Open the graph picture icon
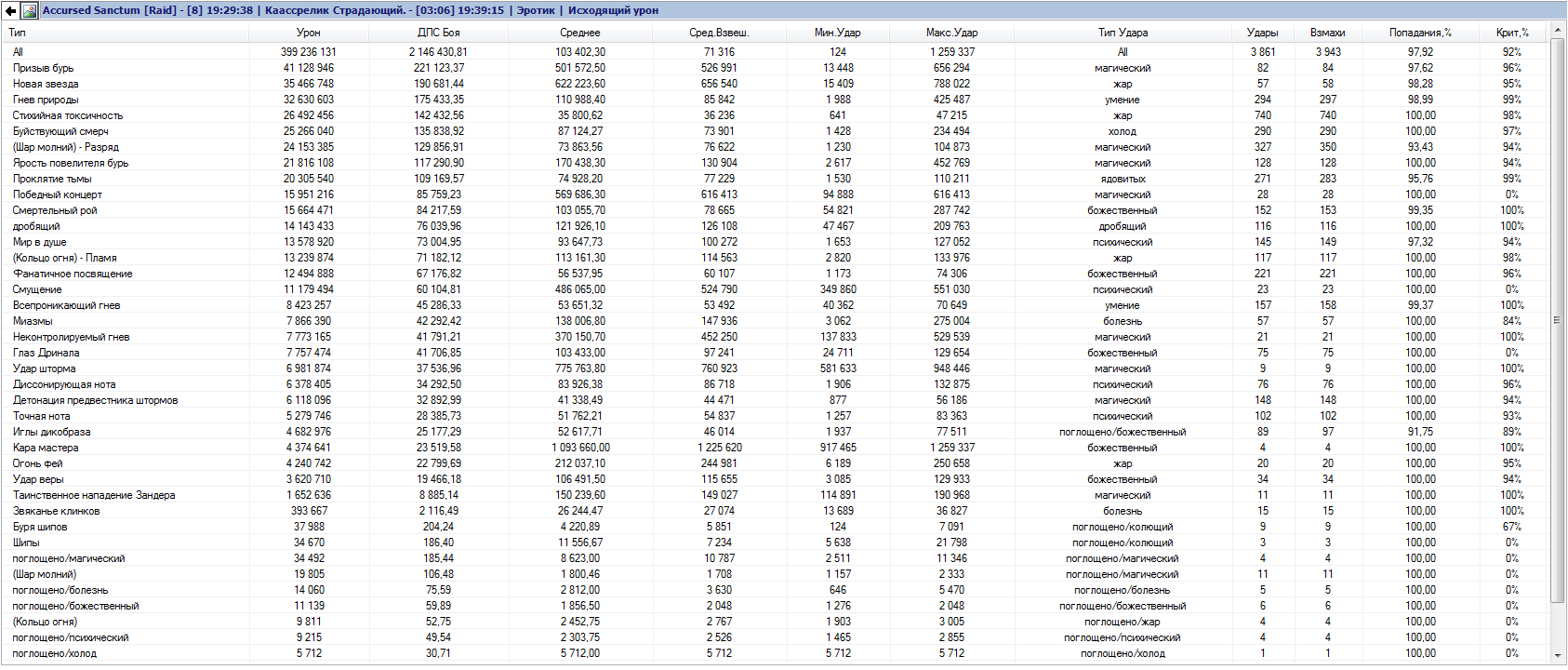Image resolution: width=1568 pixels, height=670 pixels. [x=30, y=10]
